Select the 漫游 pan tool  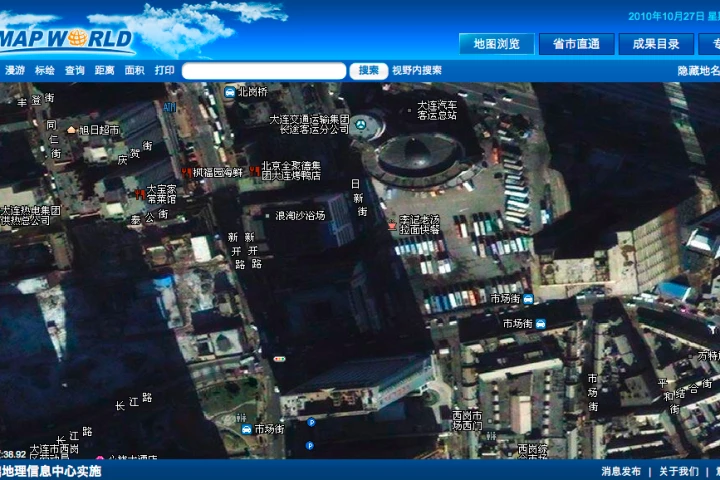pos(15,70)
